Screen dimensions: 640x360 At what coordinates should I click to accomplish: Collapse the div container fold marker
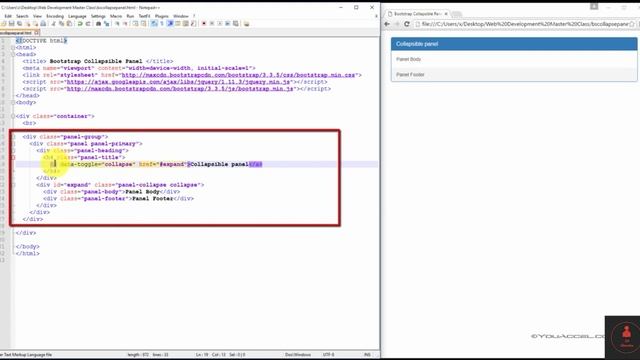coord(13,116)
